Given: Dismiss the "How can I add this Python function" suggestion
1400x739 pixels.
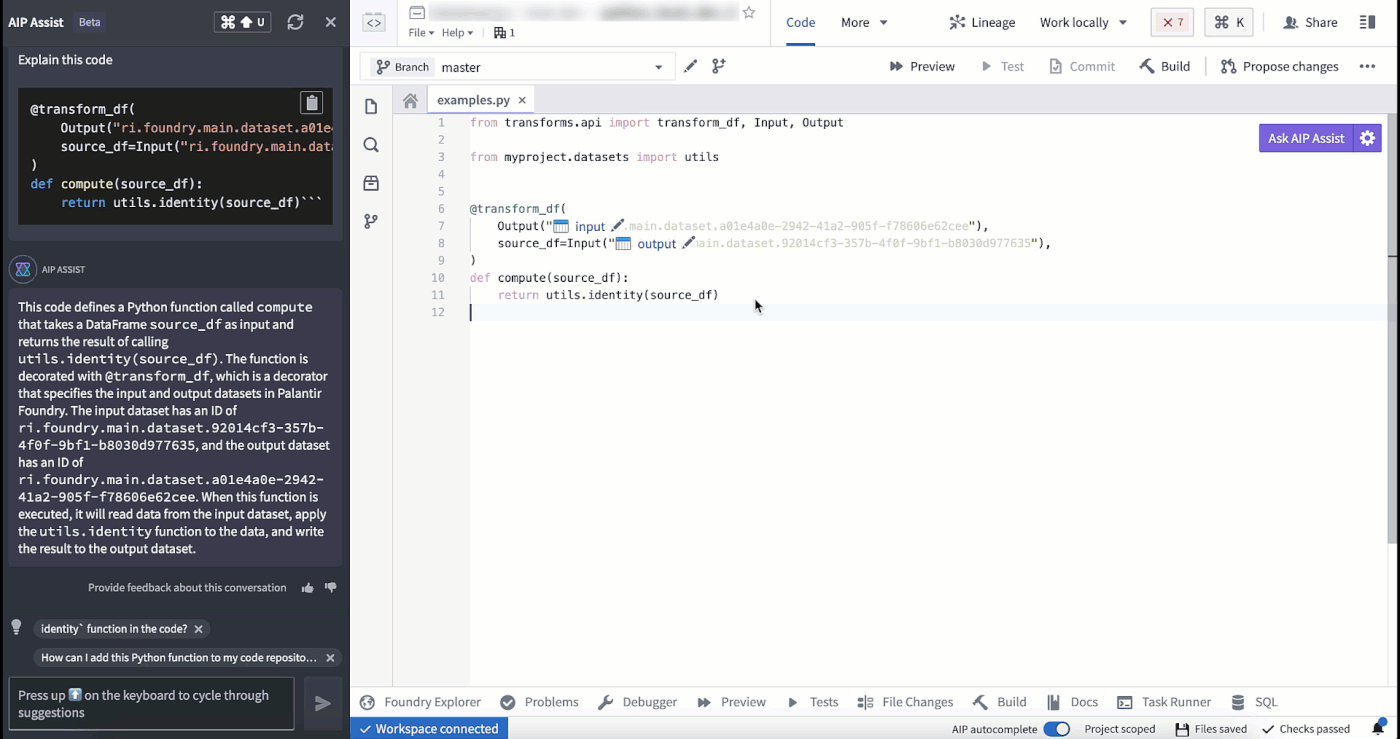Looking at the screenshot, I should (x=330, y=658).
